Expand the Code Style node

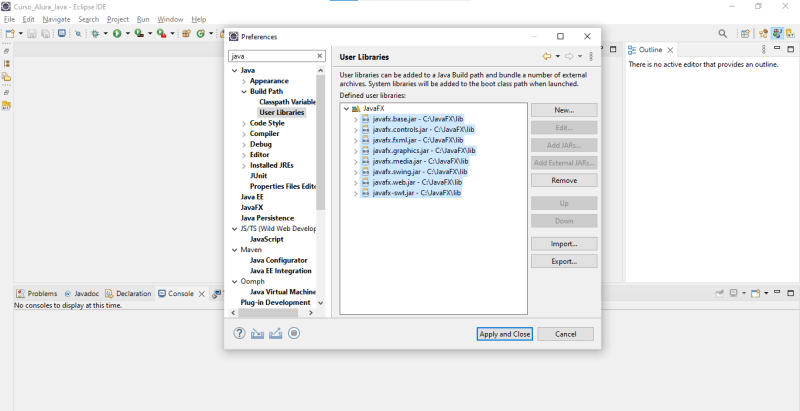point(244,123)
